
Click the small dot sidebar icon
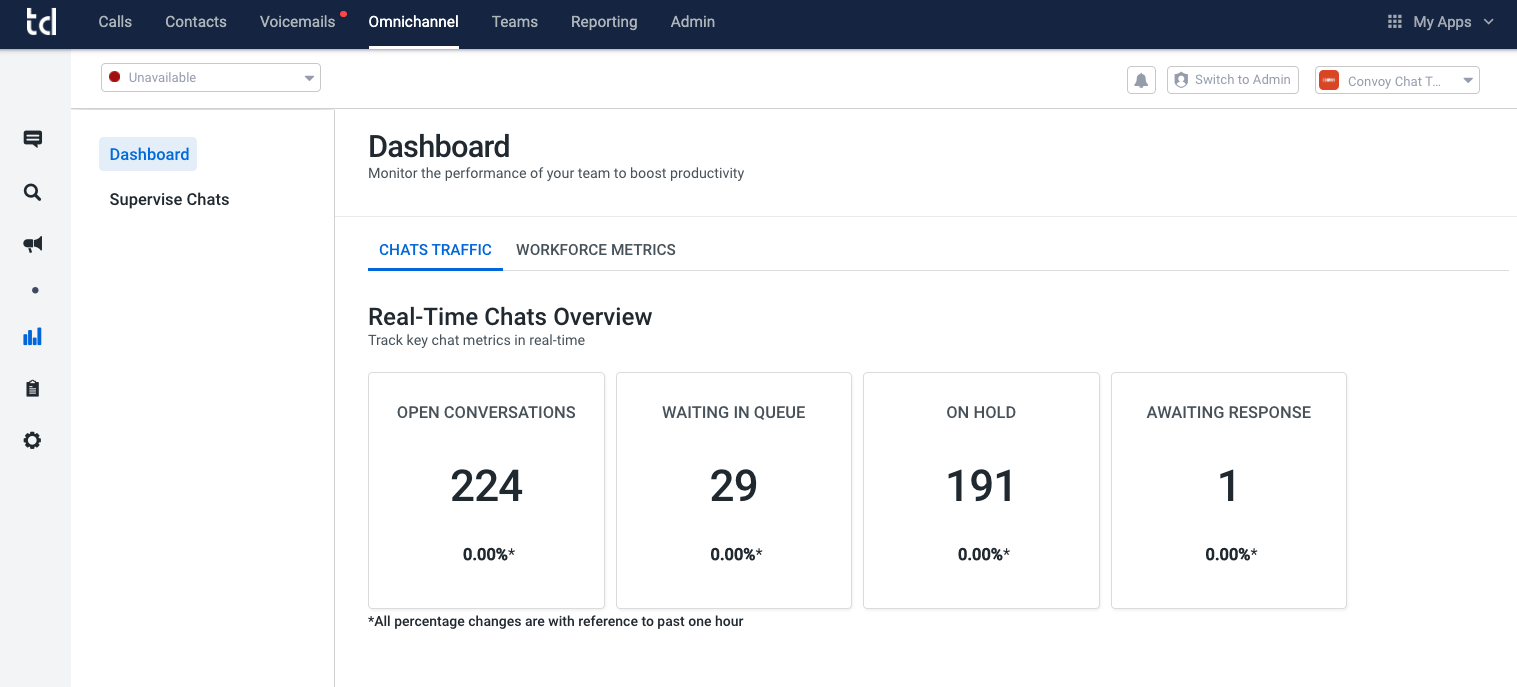[x=35, y=290]
